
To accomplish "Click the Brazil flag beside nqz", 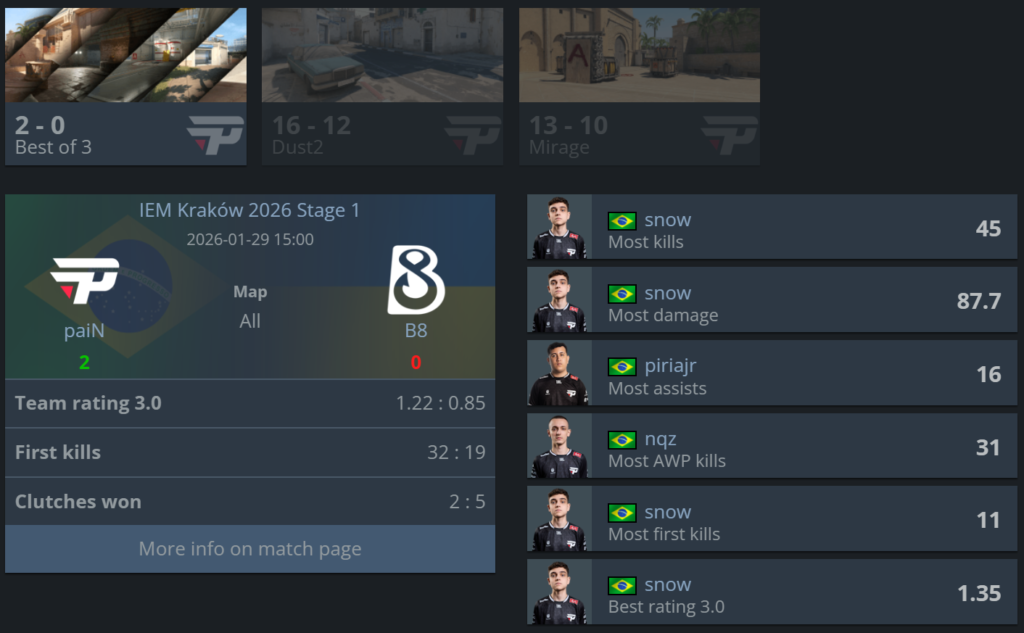I will (622, 440).
